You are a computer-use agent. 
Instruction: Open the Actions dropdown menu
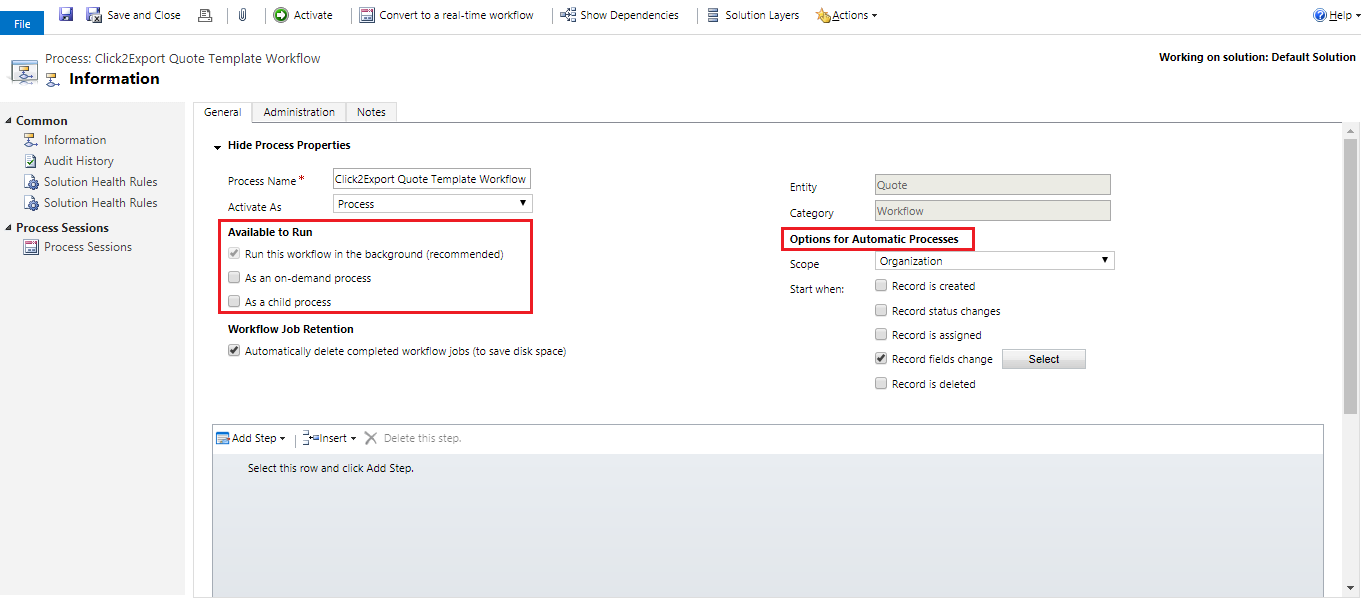coord(846,15)
